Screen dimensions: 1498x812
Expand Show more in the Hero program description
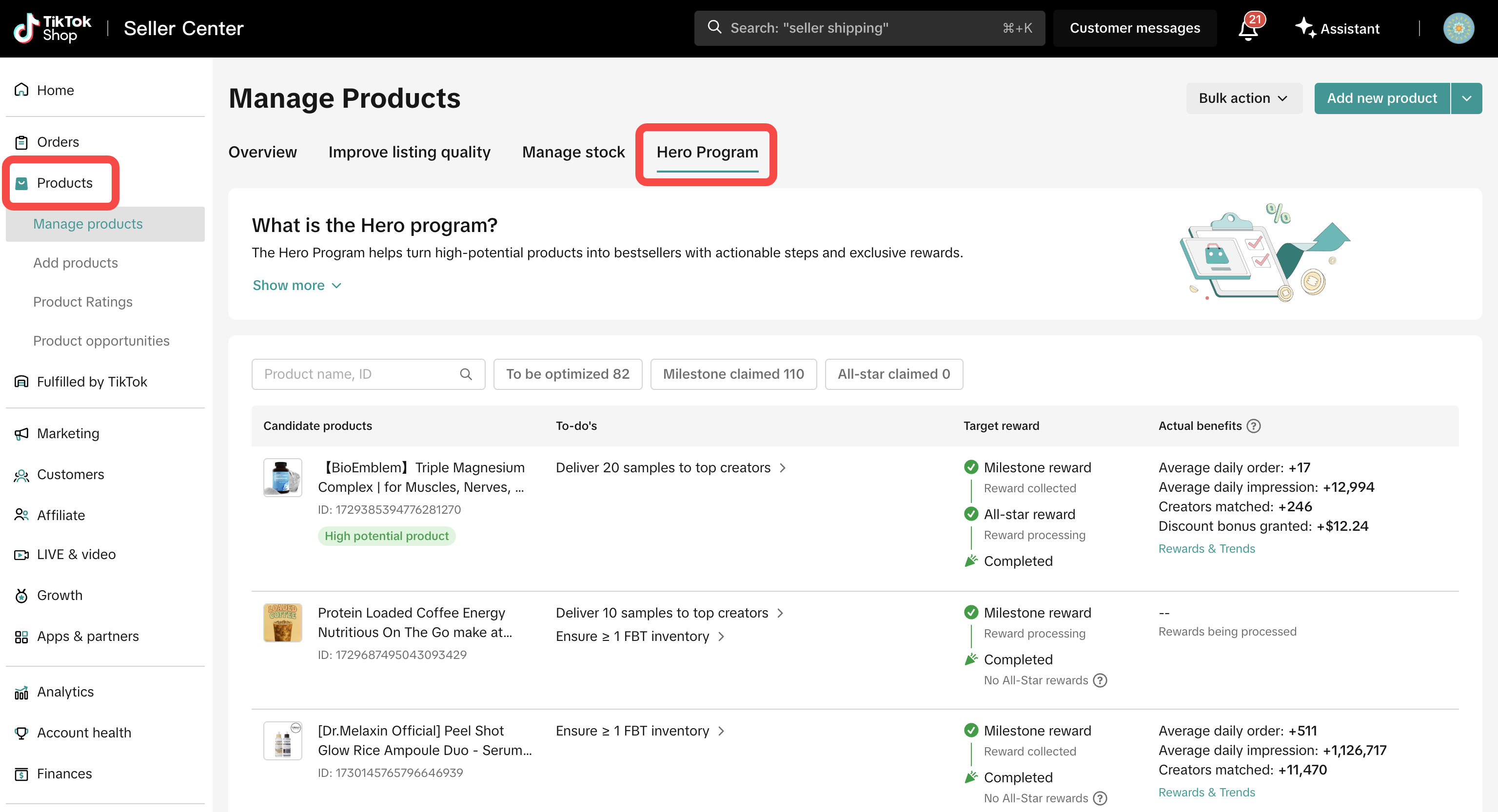point(296,286)
